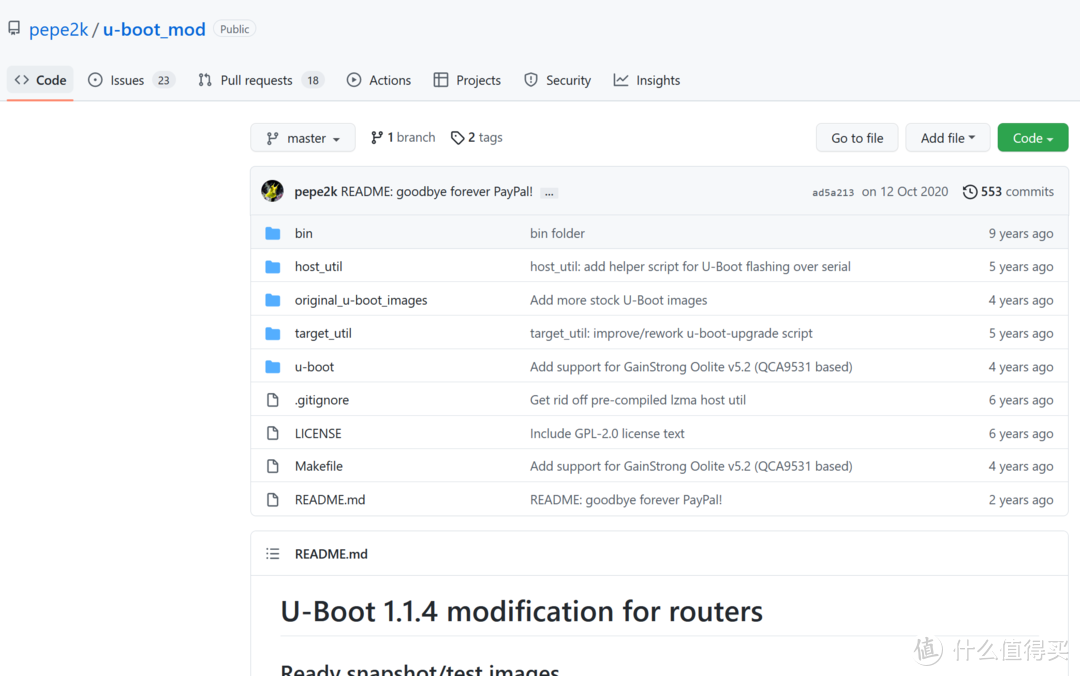Open the green Code dropdown button

click(x=1032, y=138)
